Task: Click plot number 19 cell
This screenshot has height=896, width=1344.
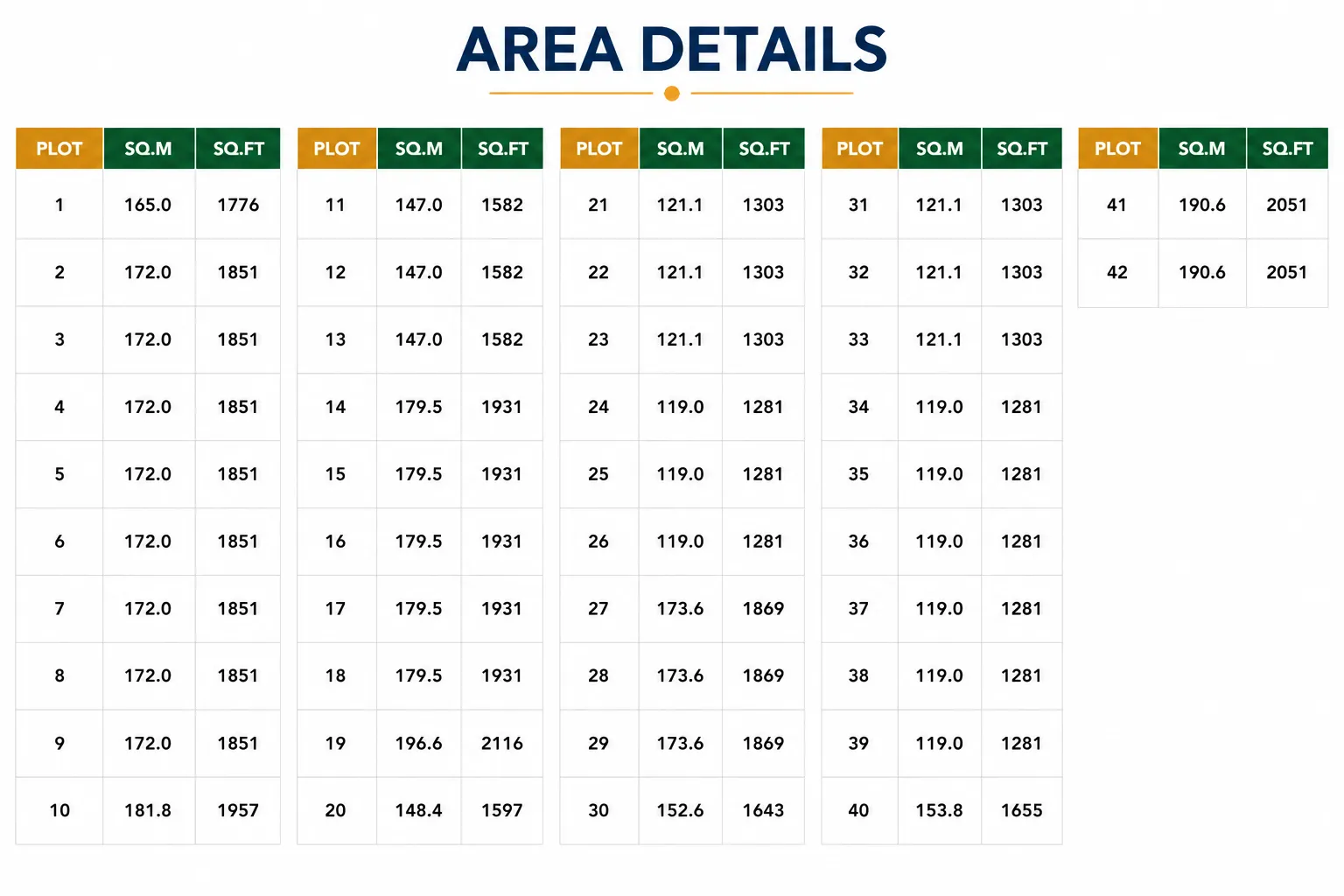Action: tap(335, 743)
